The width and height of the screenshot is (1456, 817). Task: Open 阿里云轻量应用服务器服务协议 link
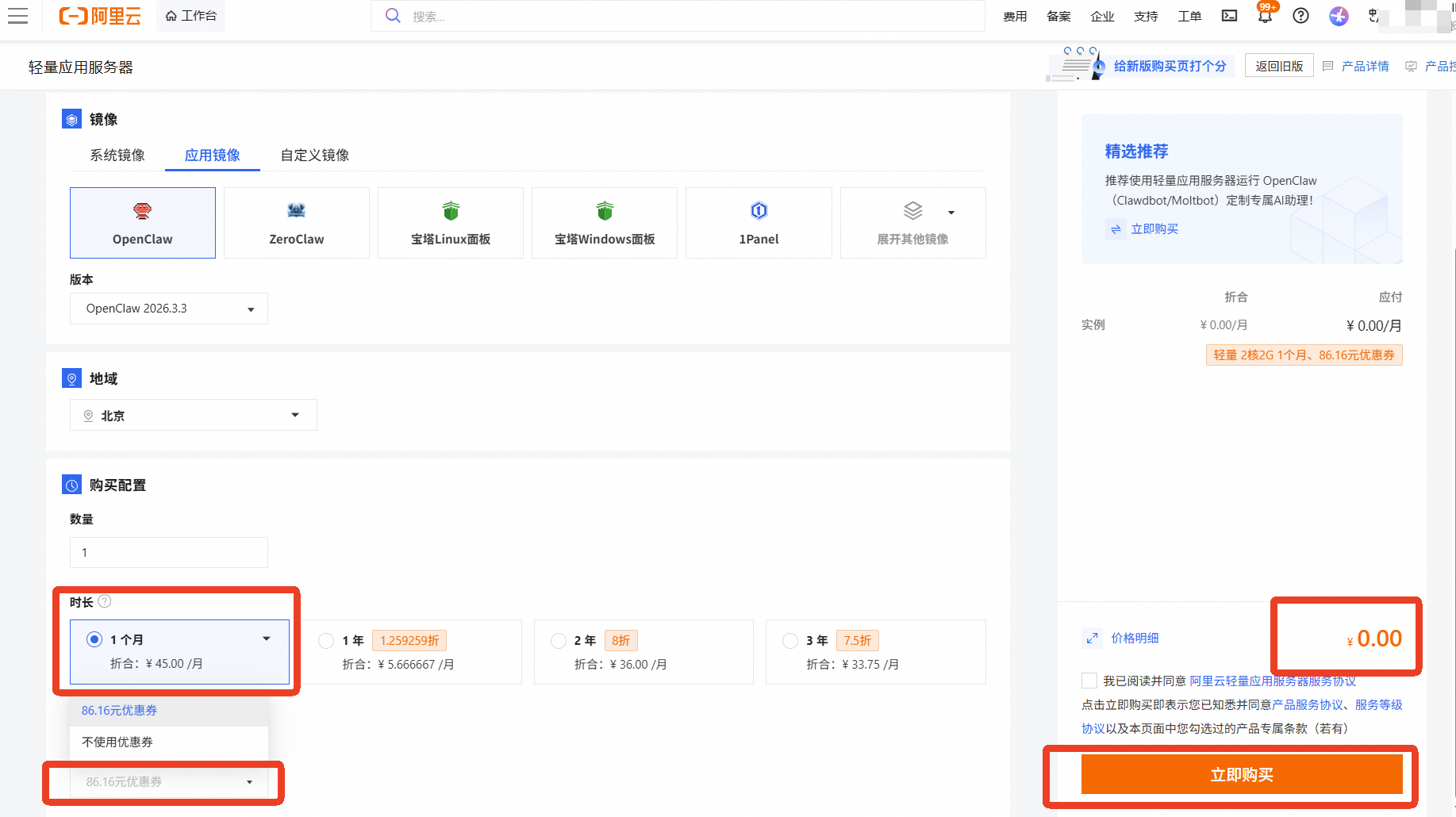1273,681
